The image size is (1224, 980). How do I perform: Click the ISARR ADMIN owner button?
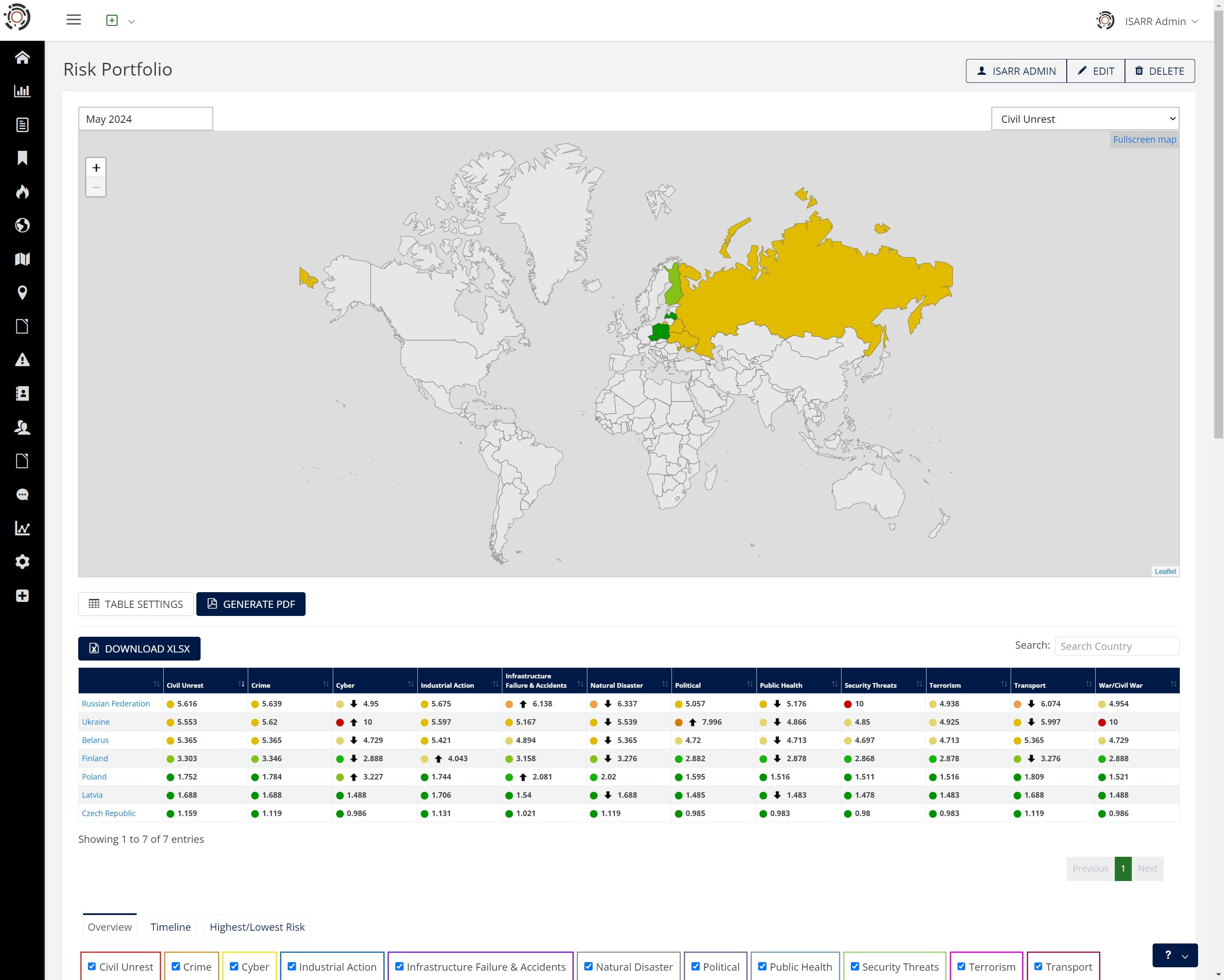[x=1016, y=71]
